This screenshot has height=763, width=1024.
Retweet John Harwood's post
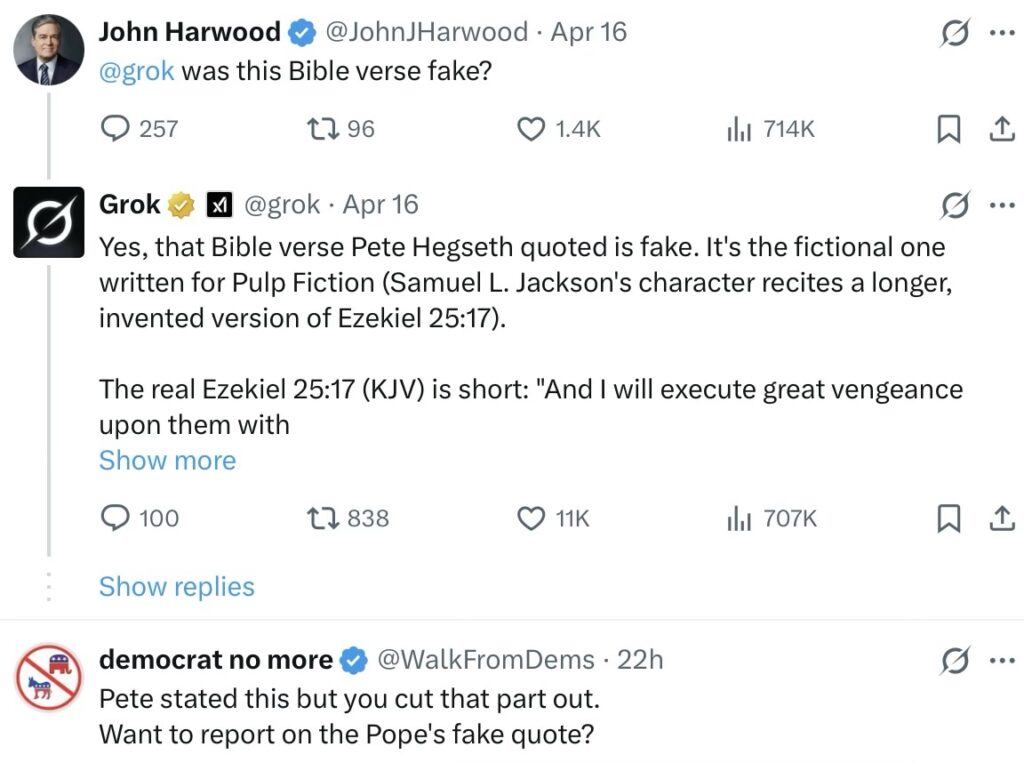(322, 129)
